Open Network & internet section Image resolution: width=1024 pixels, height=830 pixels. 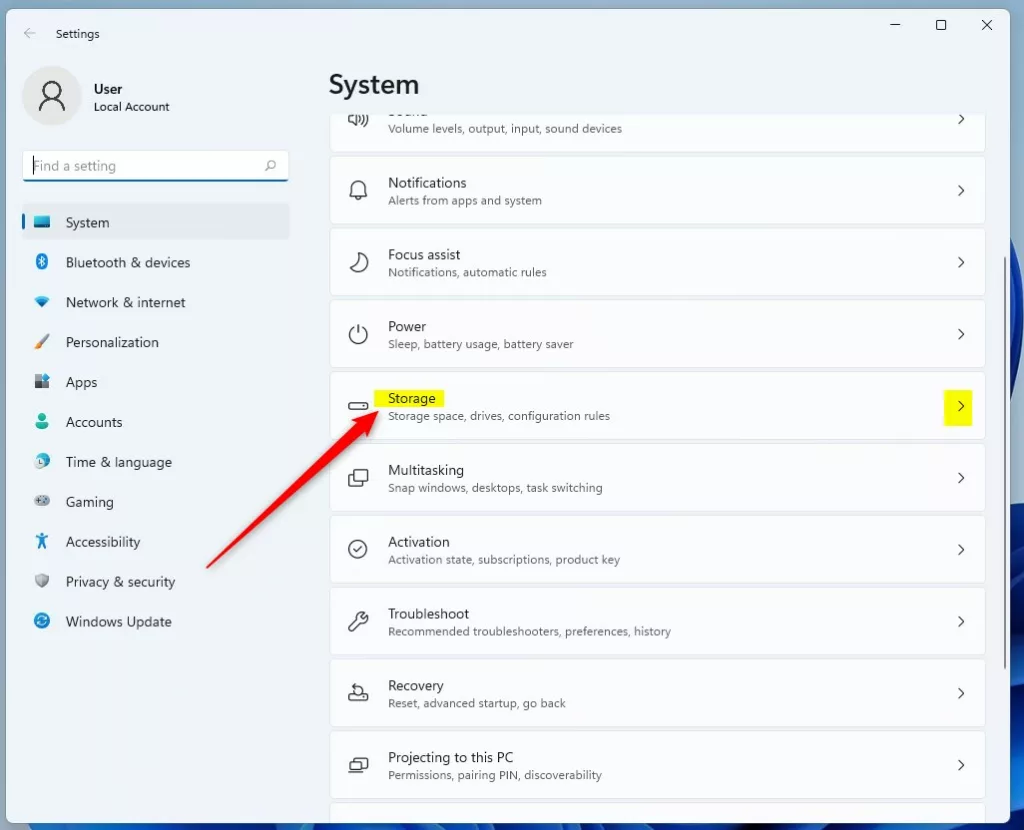click(x=155, y=302)
